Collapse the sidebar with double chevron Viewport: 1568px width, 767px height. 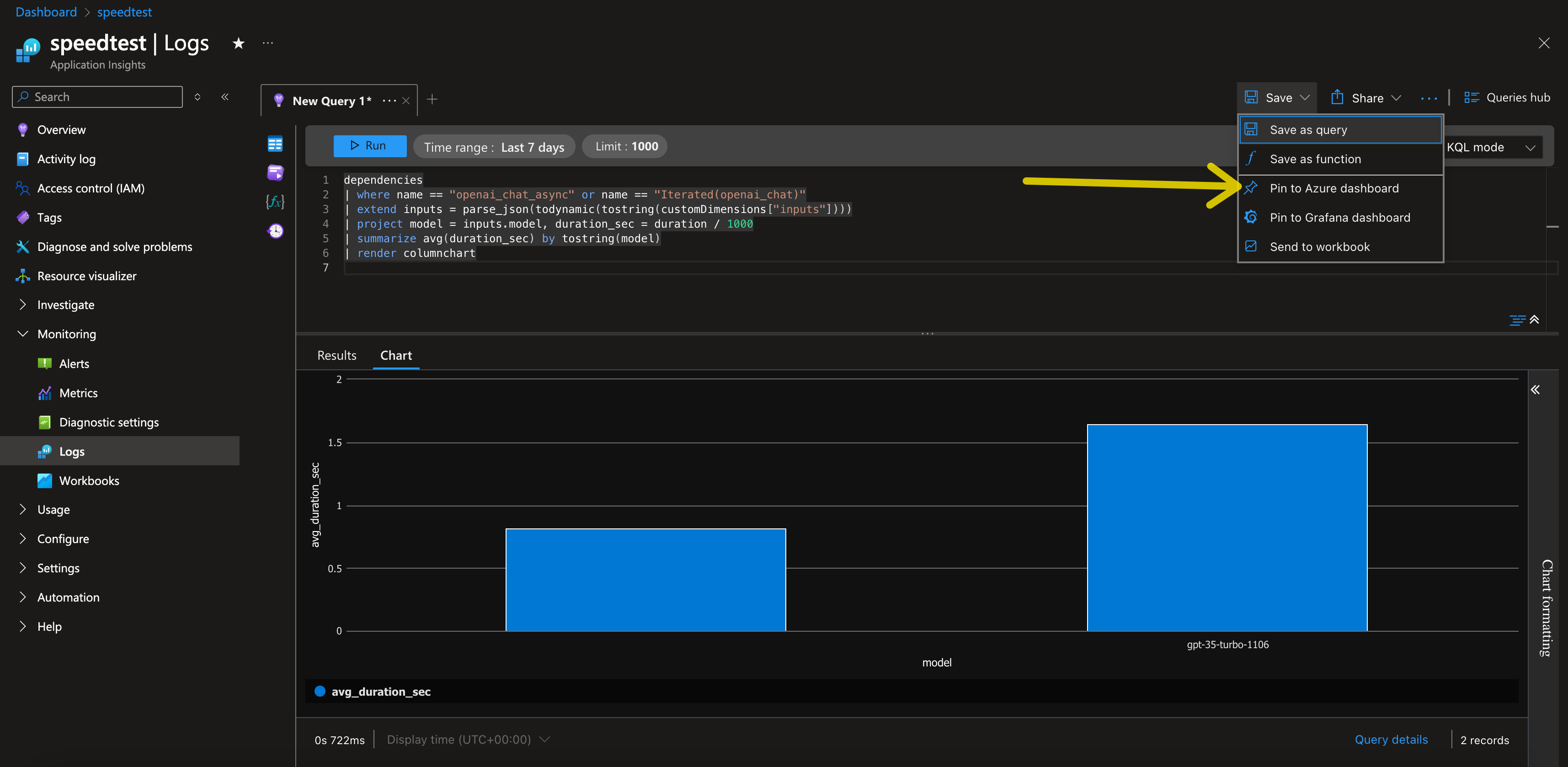(225, 97)
